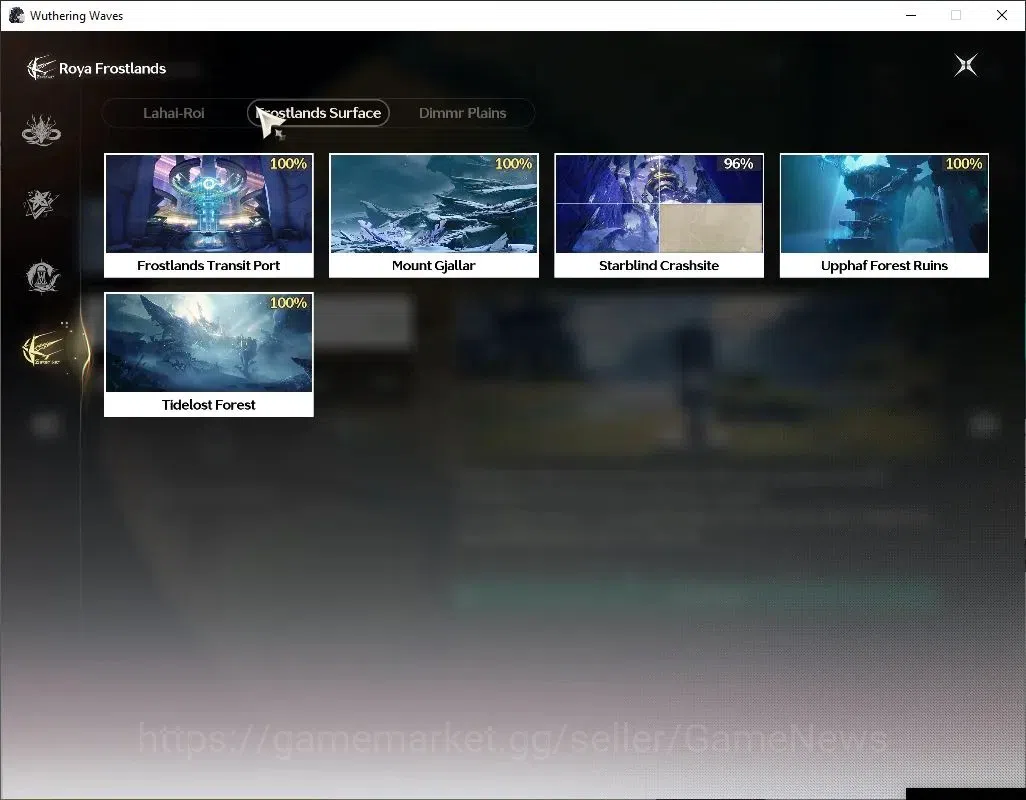Select the third region emblem in sidebar

pyautogui.click(x=43, y=277)
